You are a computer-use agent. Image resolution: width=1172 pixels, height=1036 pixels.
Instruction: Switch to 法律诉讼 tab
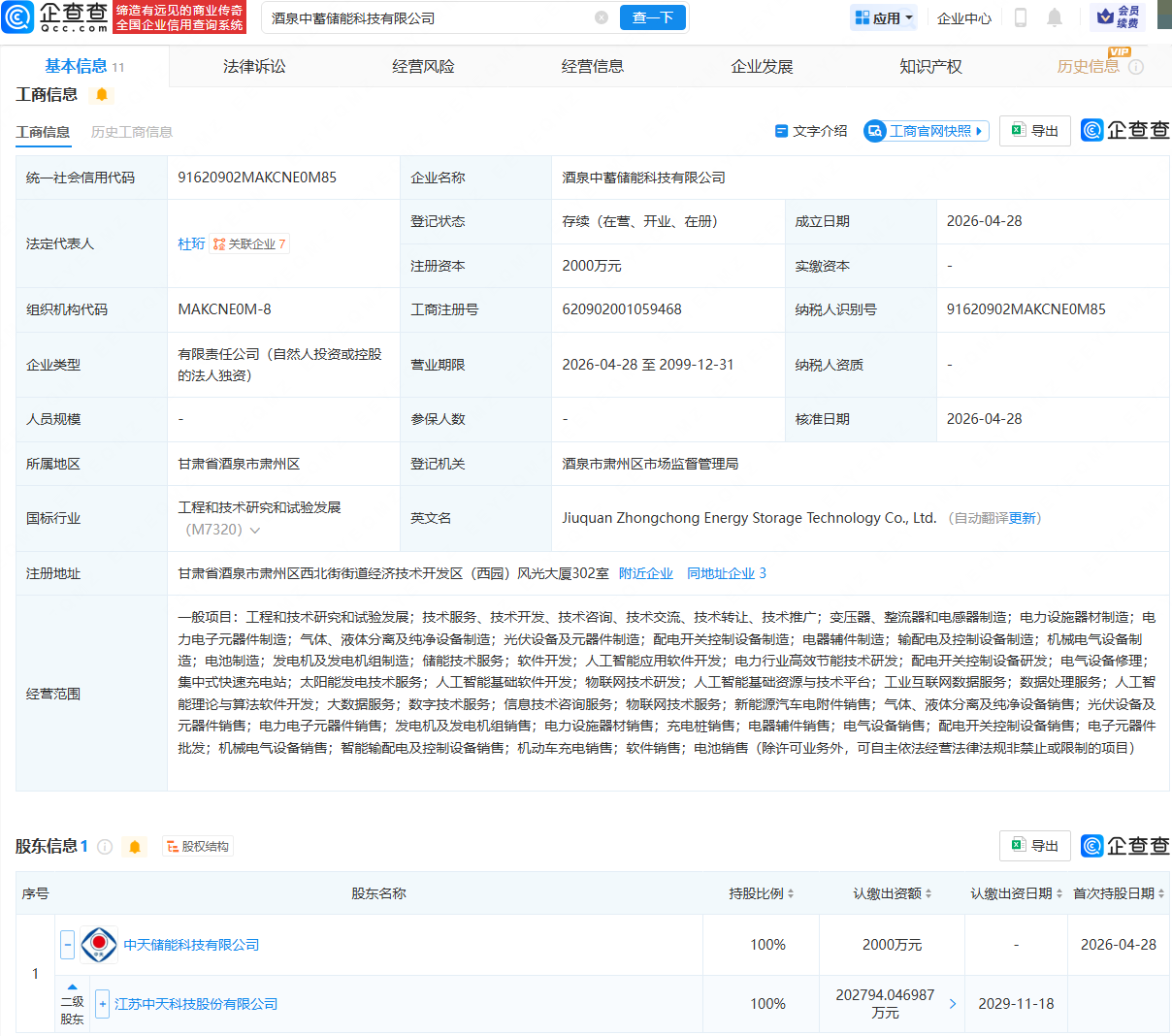click(x=254, y=66)
